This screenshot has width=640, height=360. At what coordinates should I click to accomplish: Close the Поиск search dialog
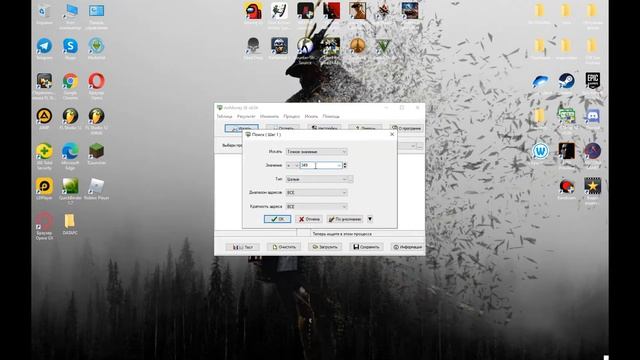[392, 134]
